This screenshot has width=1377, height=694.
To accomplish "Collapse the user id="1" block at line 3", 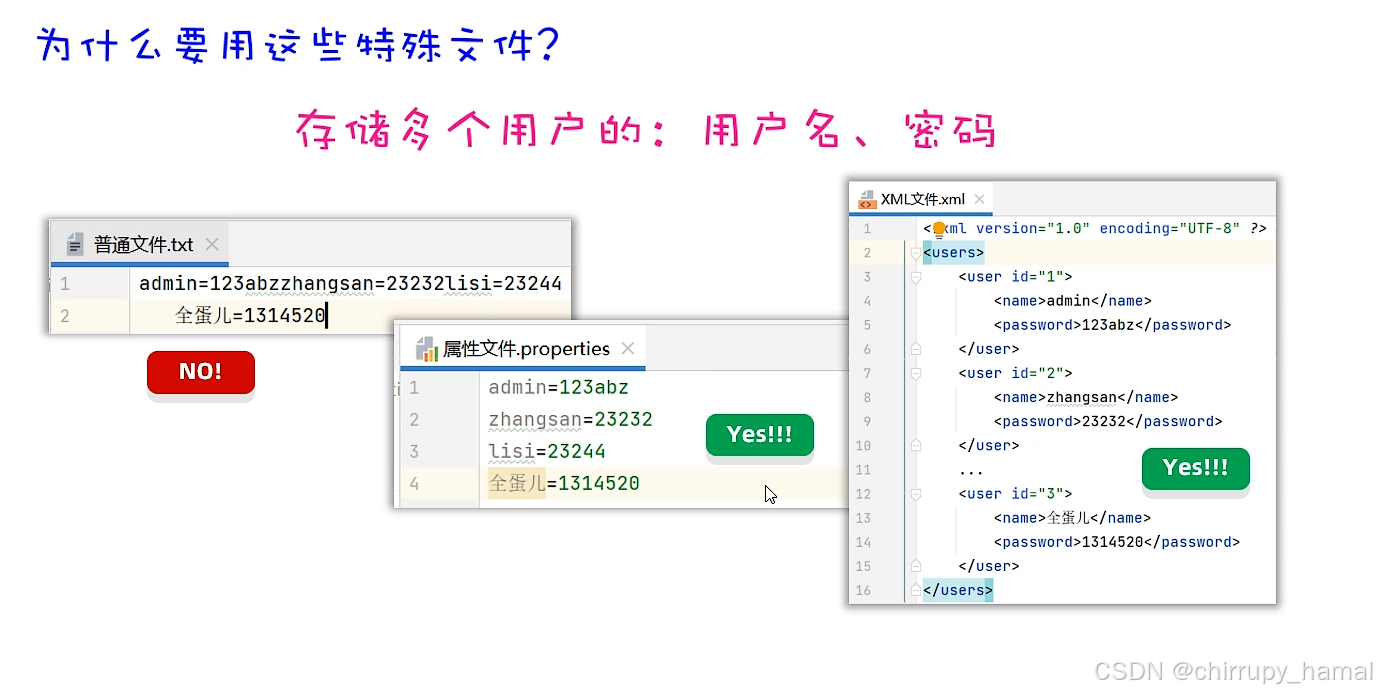I will point(914,278).
